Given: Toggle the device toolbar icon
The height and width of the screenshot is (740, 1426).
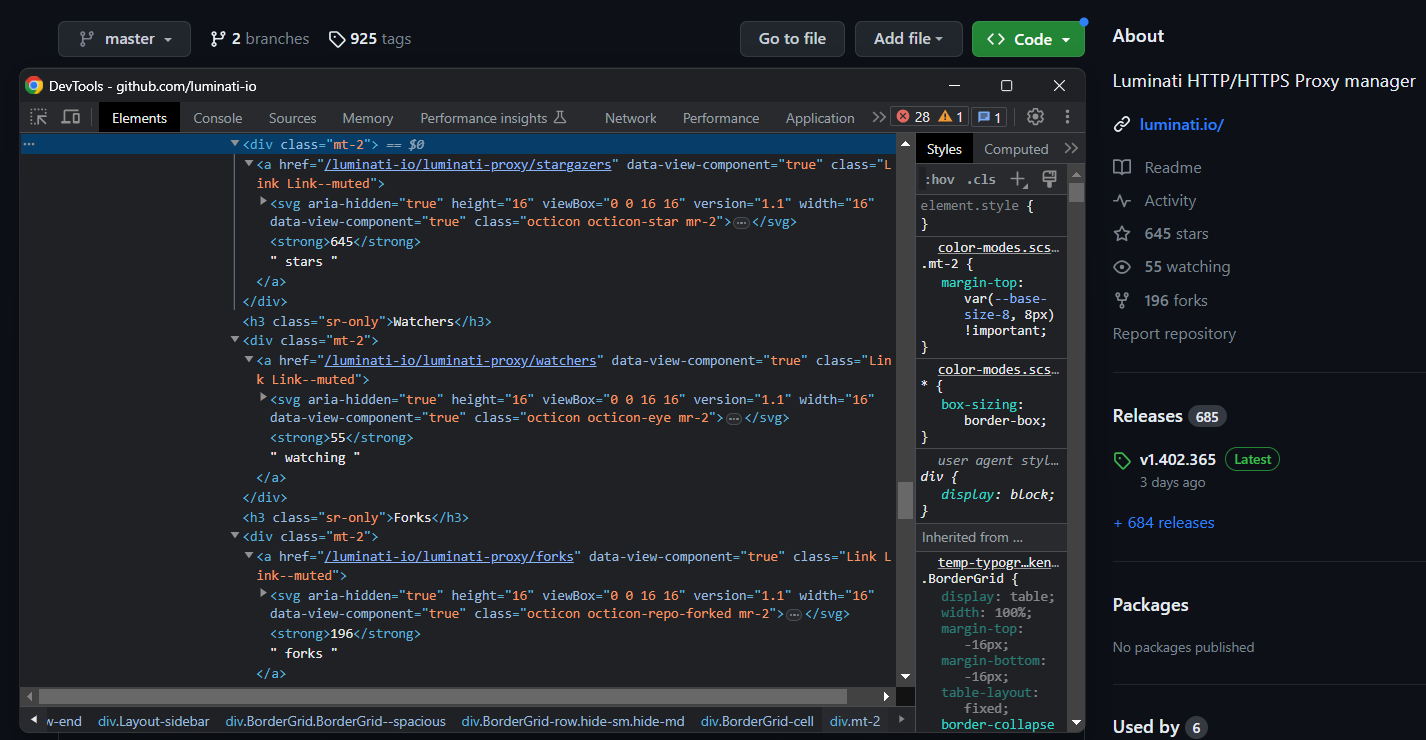Looking at the screenshot, I should coord(71,117).
